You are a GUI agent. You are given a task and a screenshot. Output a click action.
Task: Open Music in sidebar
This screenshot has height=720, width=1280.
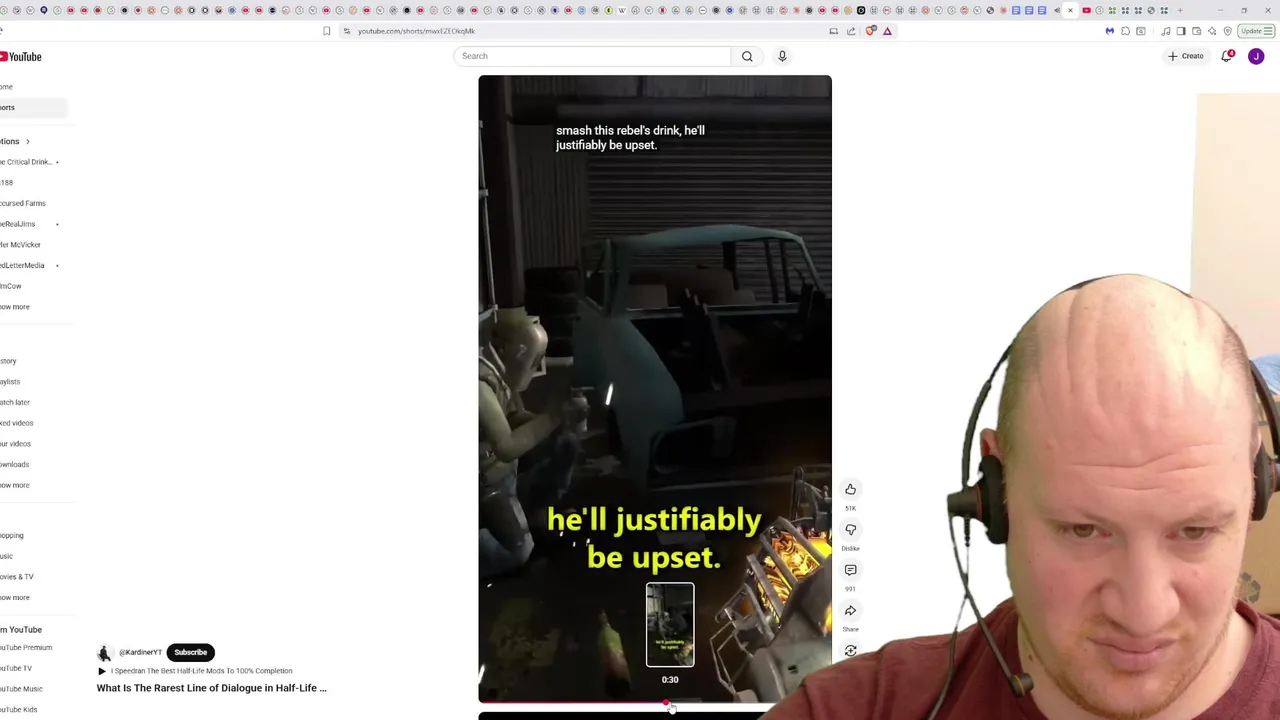point(7,556)
